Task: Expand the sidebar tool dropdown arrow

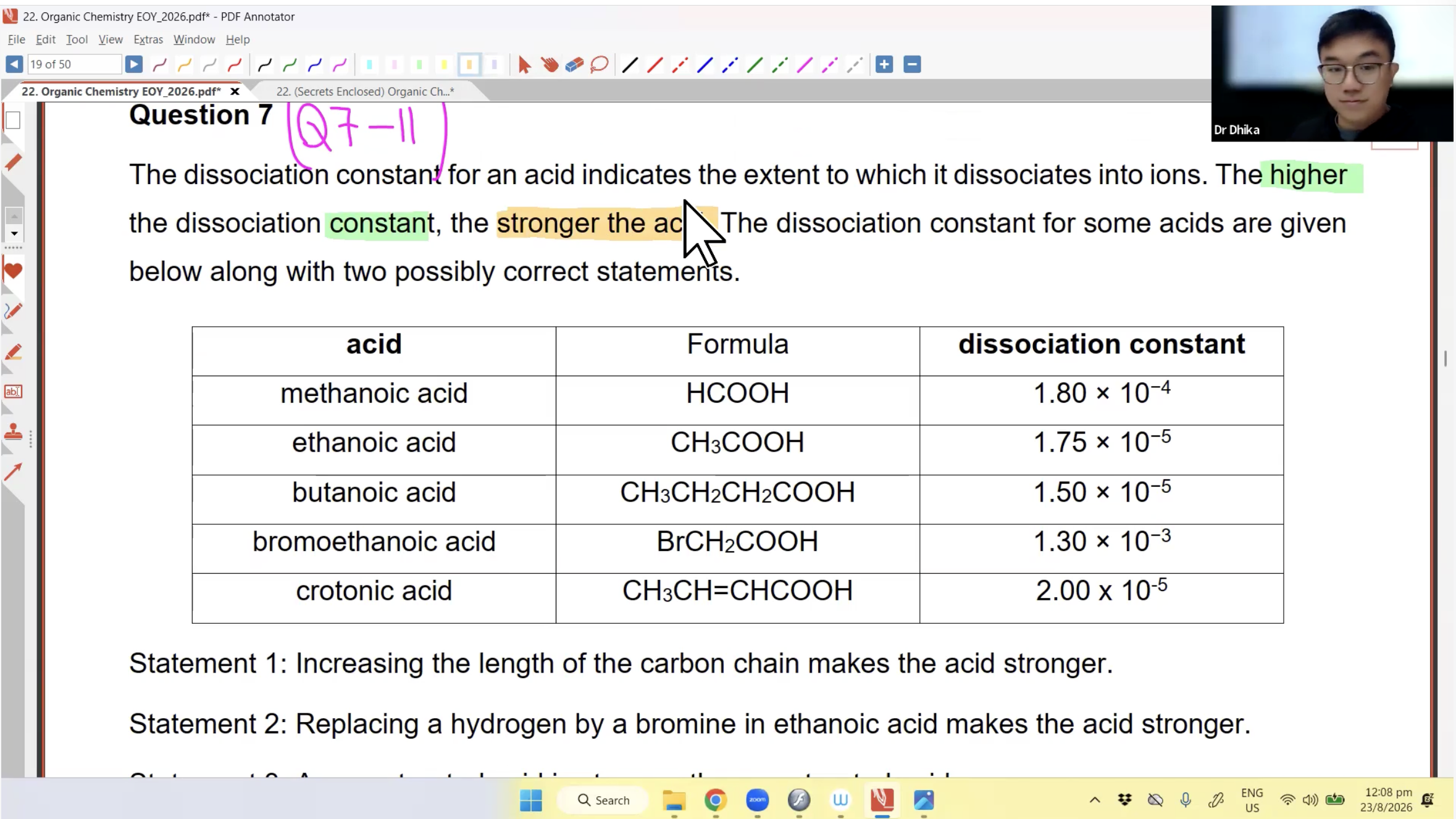Action: click(x=14, y=233)
